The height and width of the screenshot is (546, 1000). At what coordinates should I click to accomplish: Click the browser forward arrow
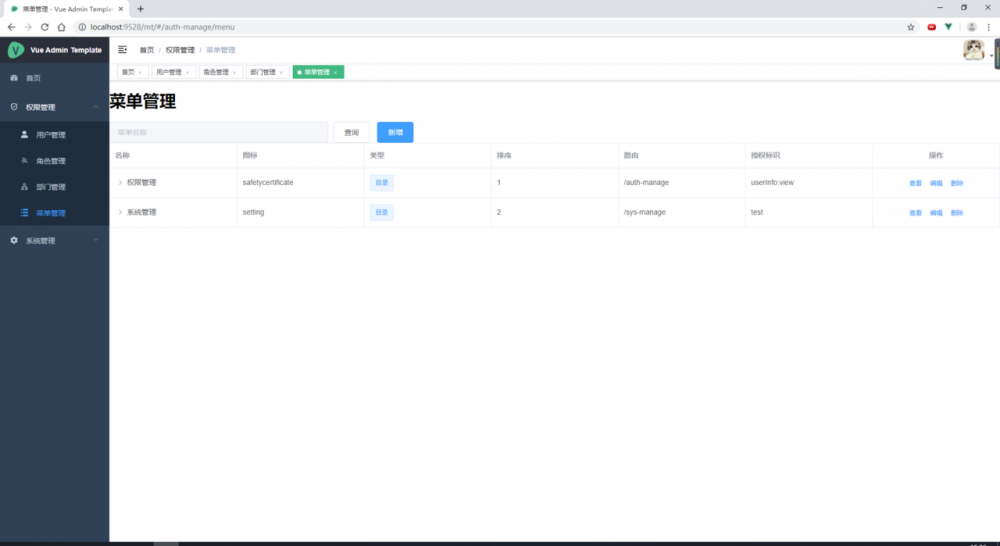(x=28, y=27)
